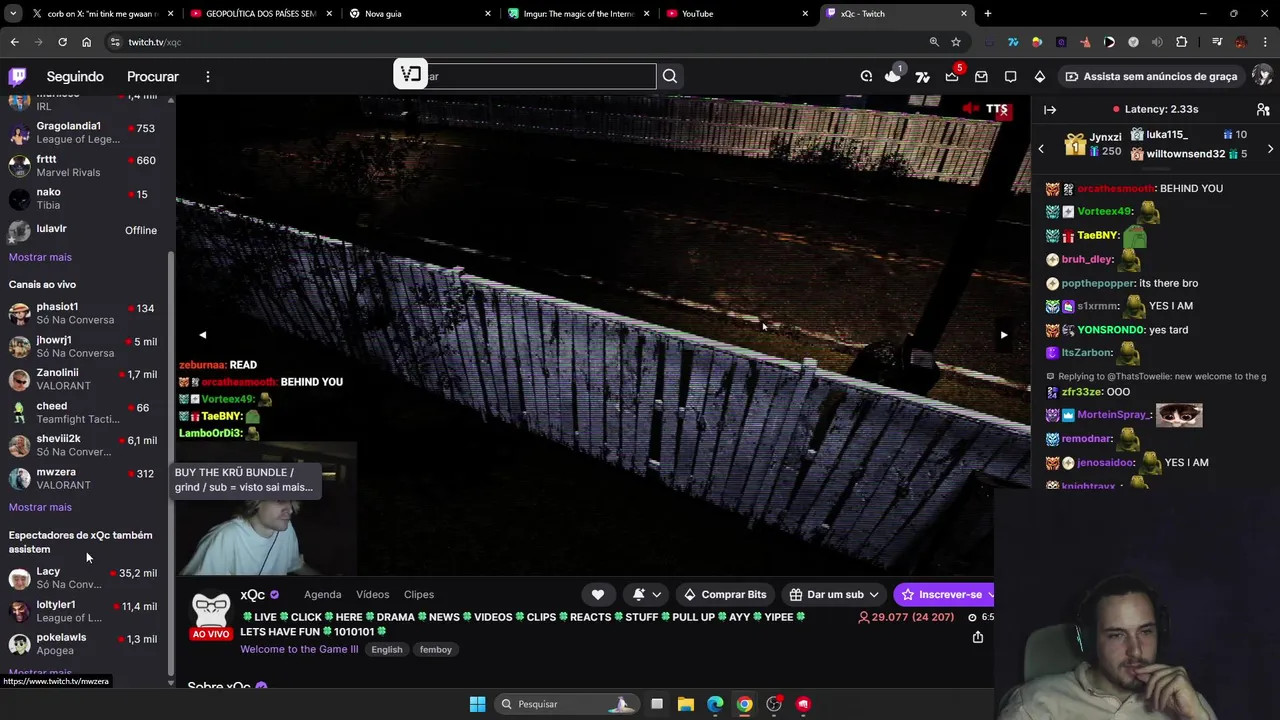
Task: Show next gift leaderboard with right chevron
Action: pyautogui.click(x=1270, y=149)
